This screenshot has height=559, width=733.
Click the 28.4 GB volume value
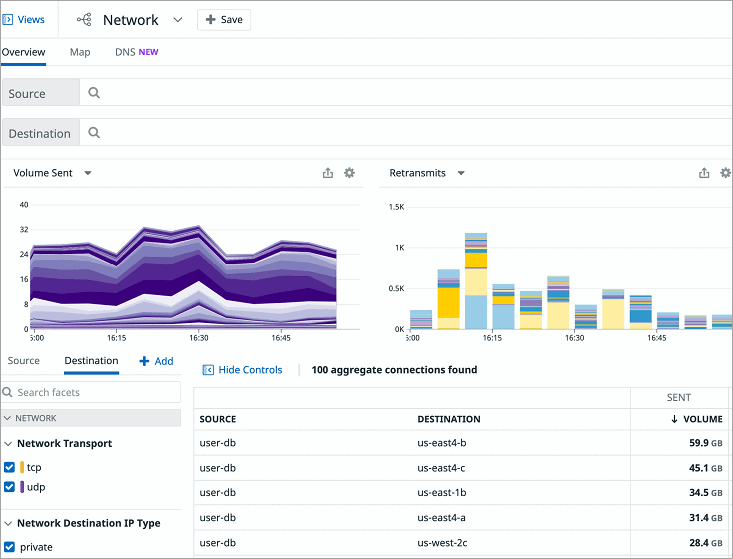click(x=705, y=543)
